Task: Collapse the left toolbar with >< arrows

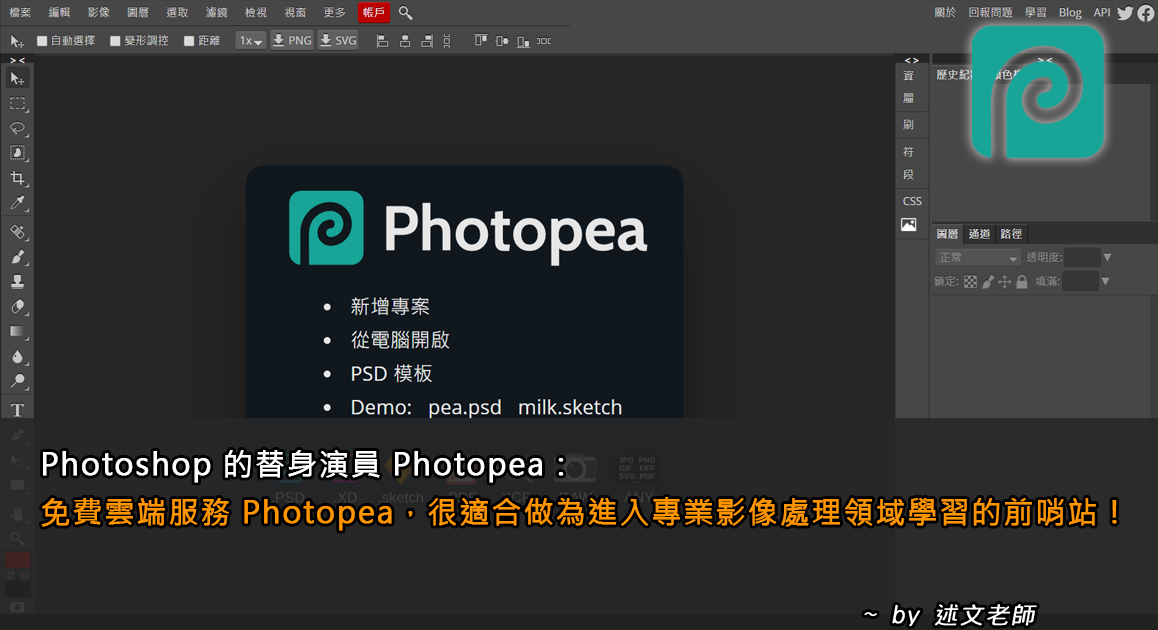Action: [17, 61]
